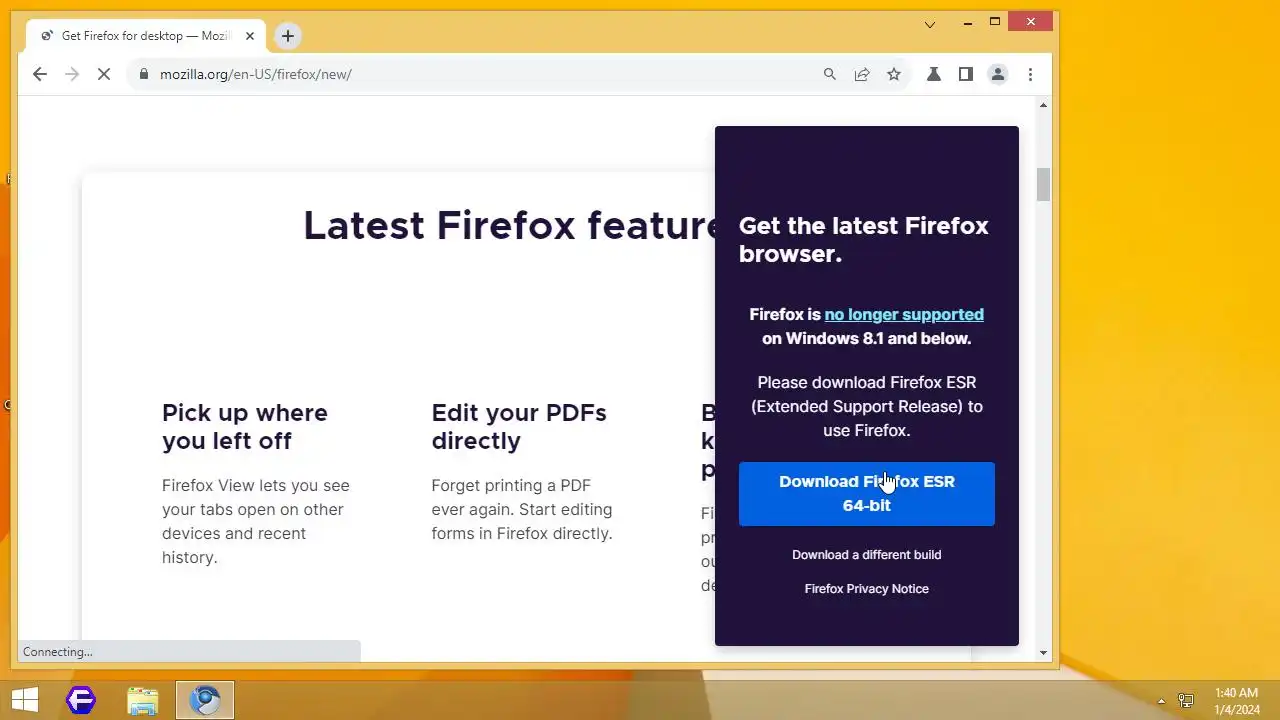Select the Chromium taskbar icon
The height and width of the screenshot is (720, 1280).
(x=206, y=700)
